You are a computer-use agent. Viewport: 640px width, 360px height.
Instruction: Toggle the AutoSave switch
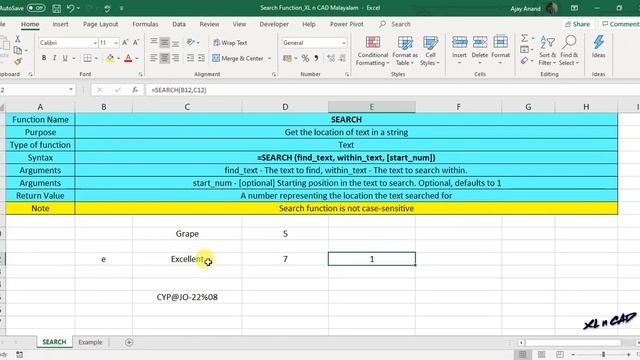coord(36,8)
